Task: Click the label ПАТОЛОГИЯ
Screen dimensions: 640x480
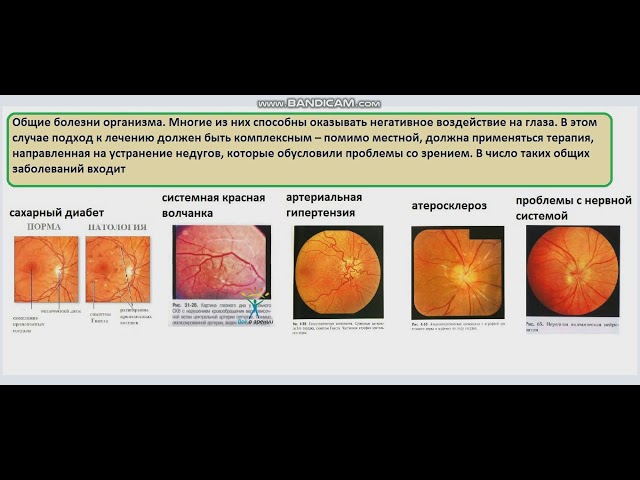Action: pyautogui.click(x=118, y=227)
